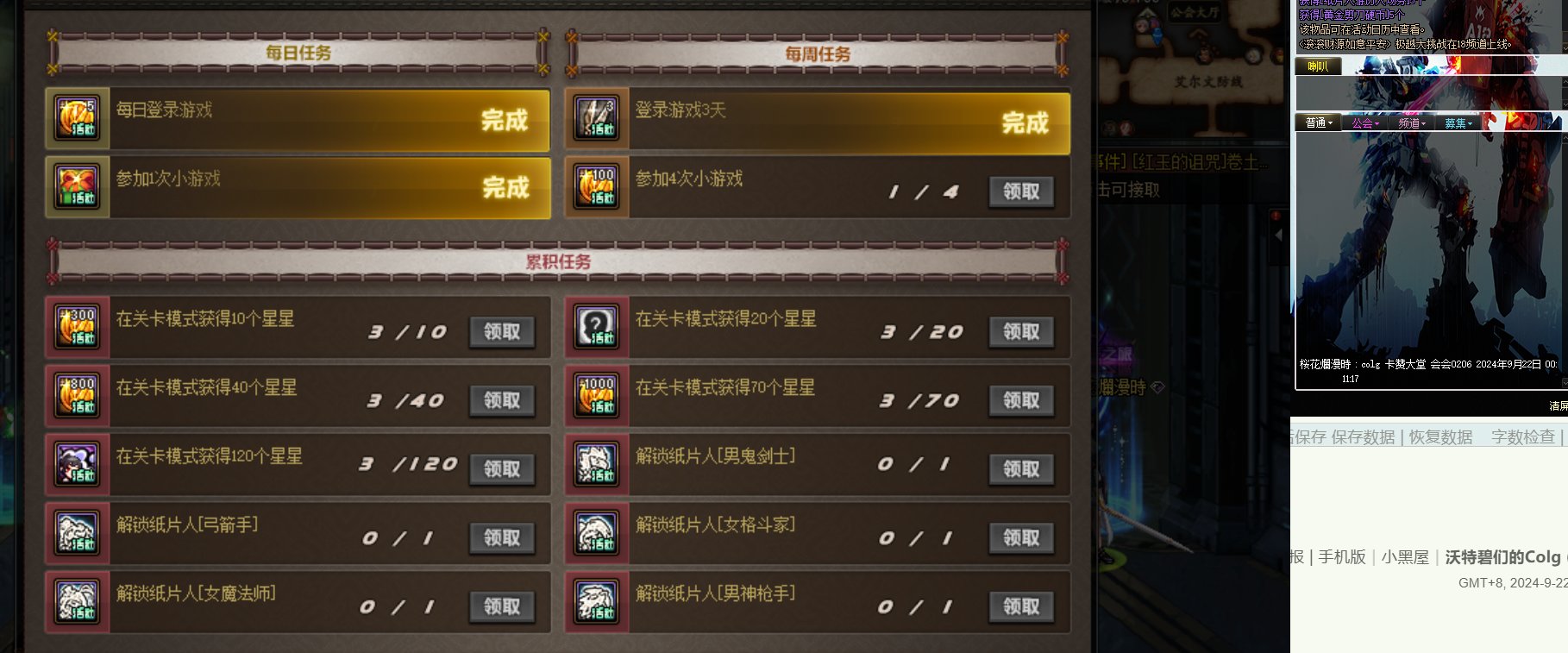Open the 公会 chat channel dropdown
Screen dimensions: 1568x653
coord(1365,123)
